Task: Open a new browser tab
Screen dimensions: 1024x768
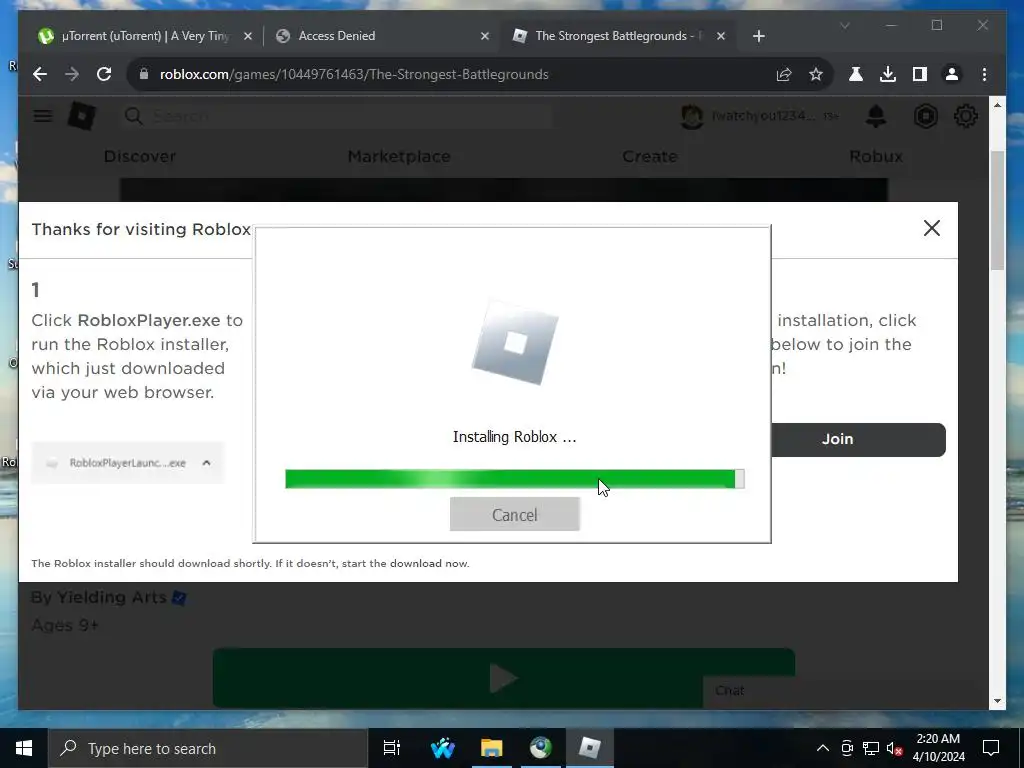Action: 758,36
